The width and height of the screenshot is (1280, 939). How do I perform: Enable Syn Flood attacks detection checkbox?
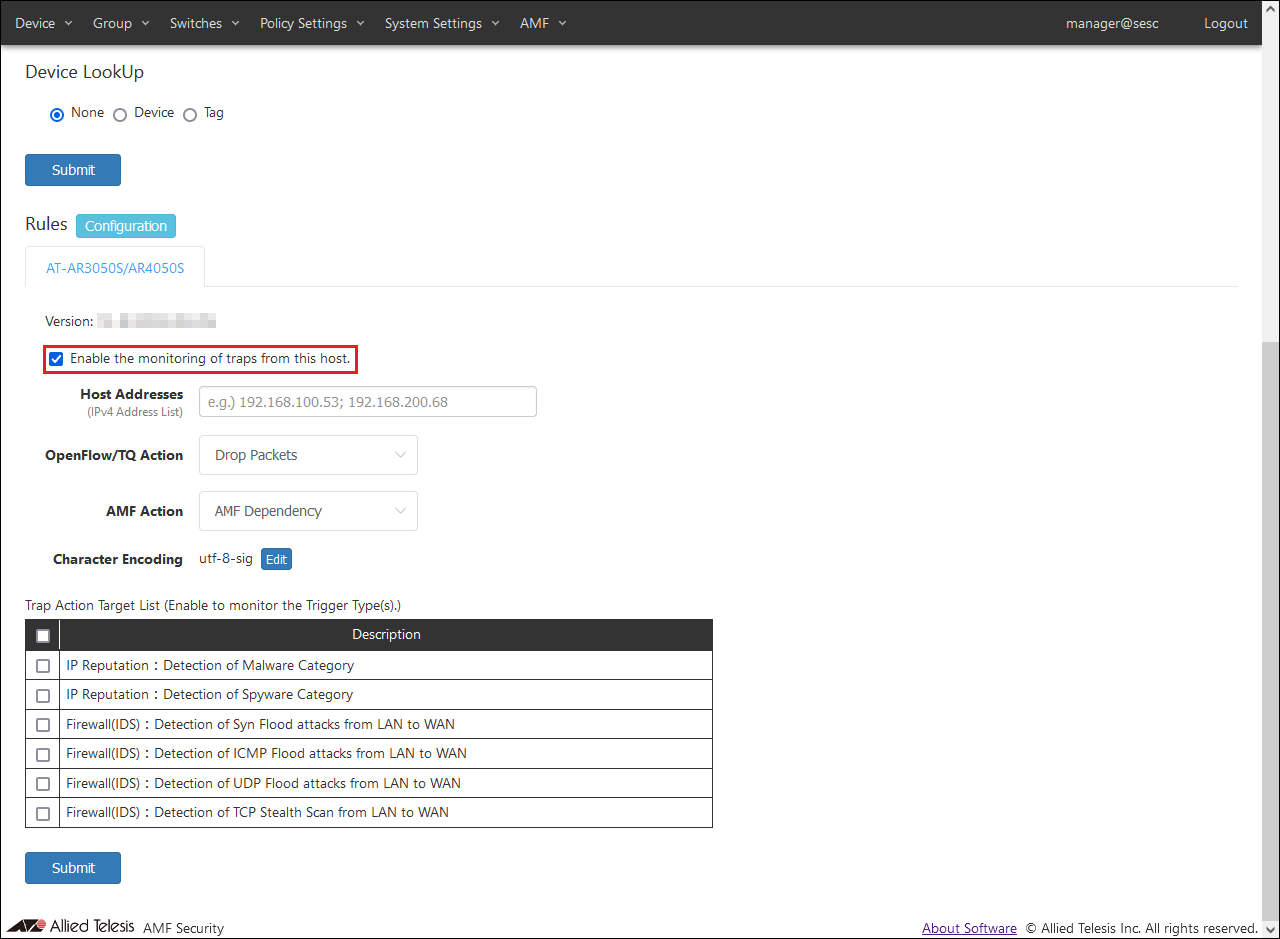(43, 725)
